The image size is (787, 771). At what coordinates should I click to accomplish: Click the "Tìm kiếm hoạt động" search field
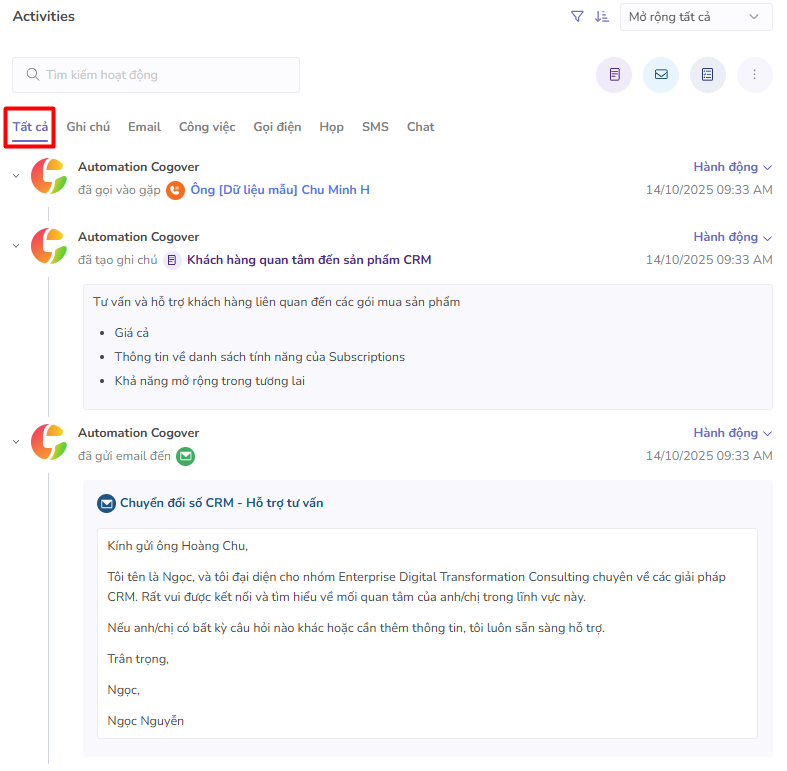coord(156,75)
